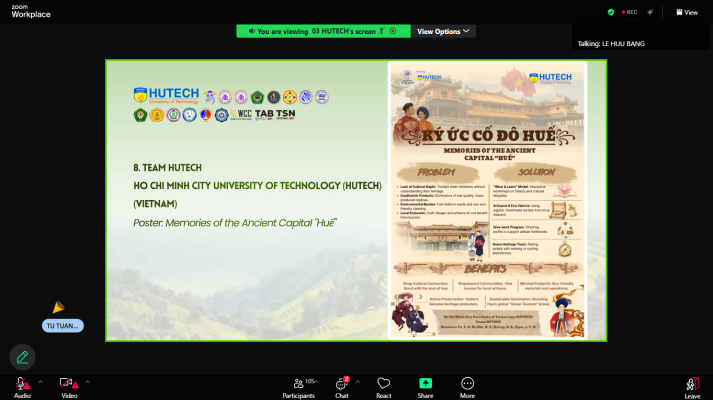Open the React heart menu
The width and height of the screenshot is (713, 400).
point(383,388)
